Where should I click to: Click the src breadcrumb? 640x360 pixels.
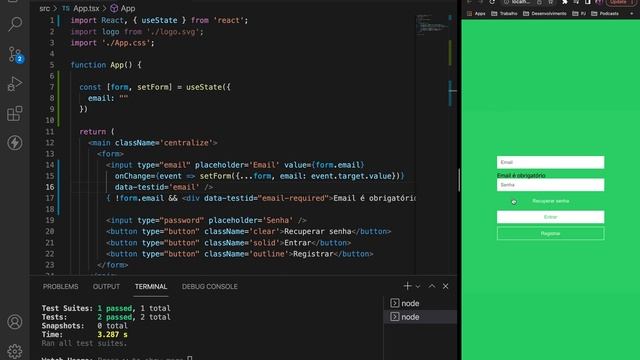tap(44, 8)
